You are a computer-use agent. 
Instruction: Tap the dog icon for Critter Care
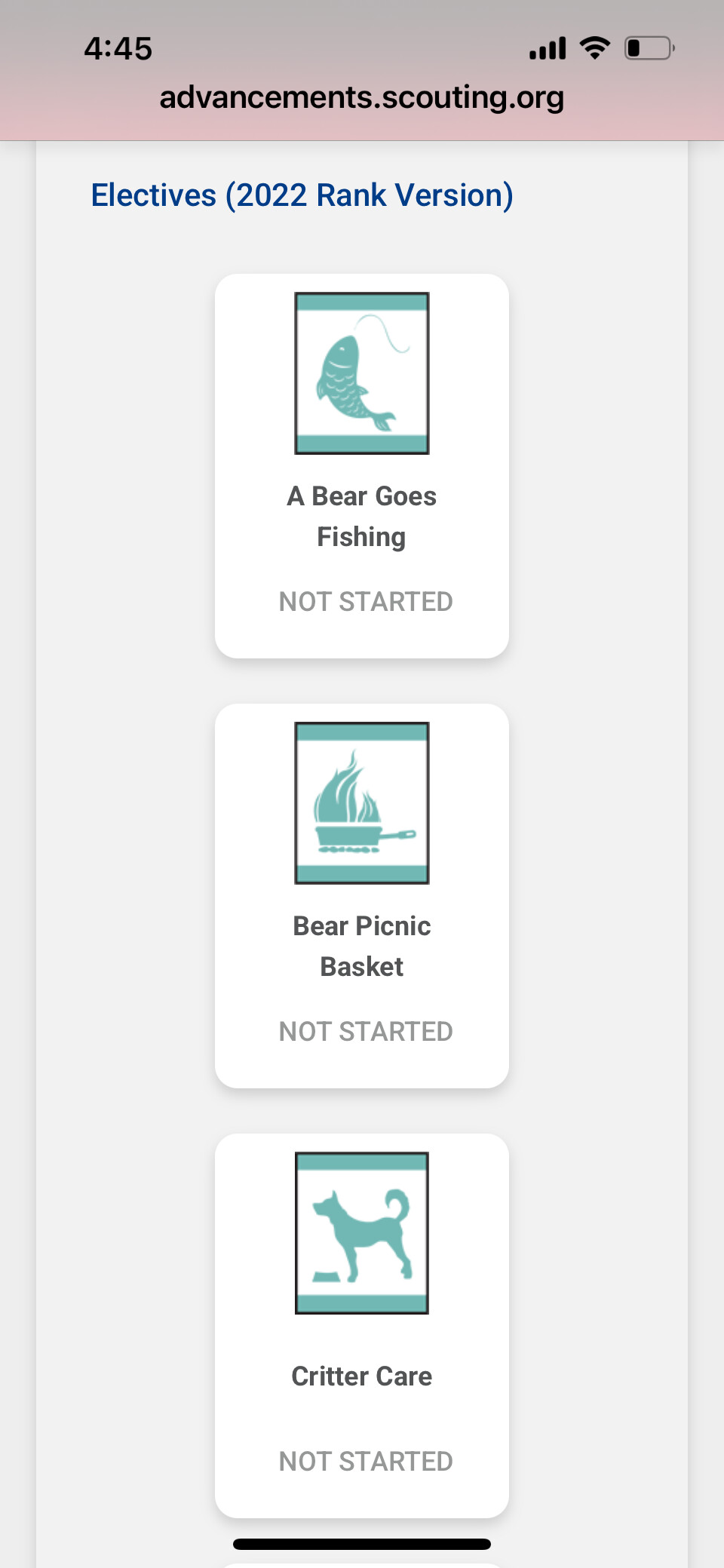coord(362,1233)
